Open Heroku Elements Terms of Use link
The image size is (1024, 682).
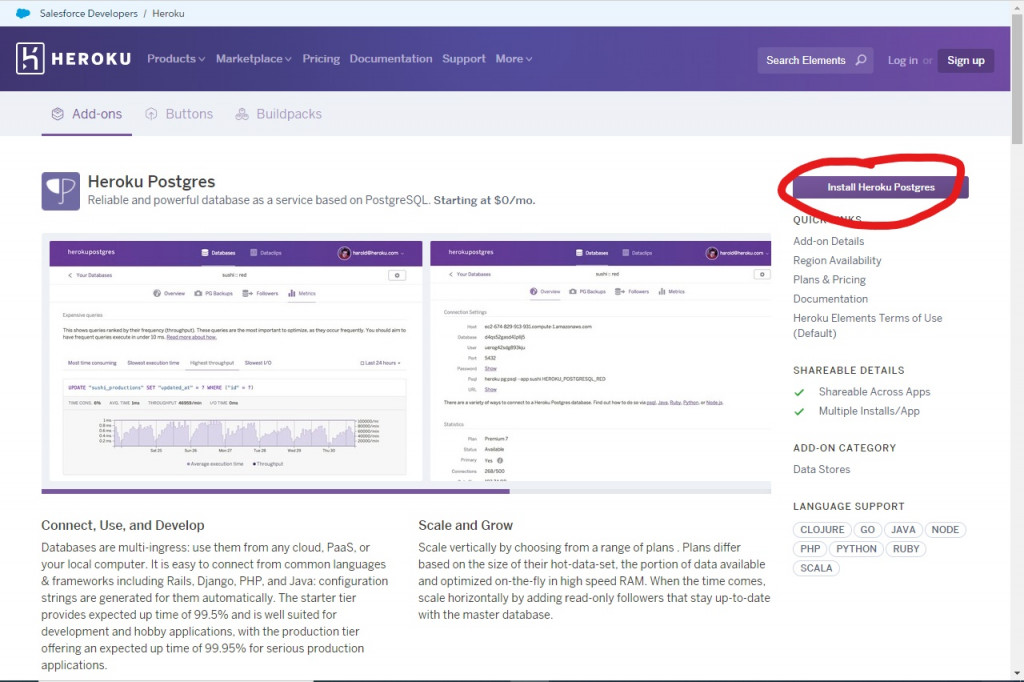click(867, 325)
